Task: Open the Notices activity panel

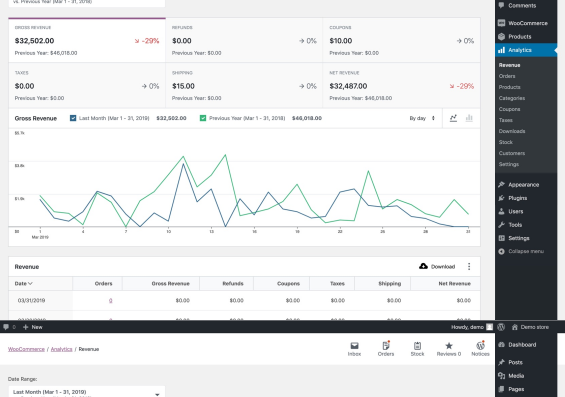Action: (x=480, y=349)
